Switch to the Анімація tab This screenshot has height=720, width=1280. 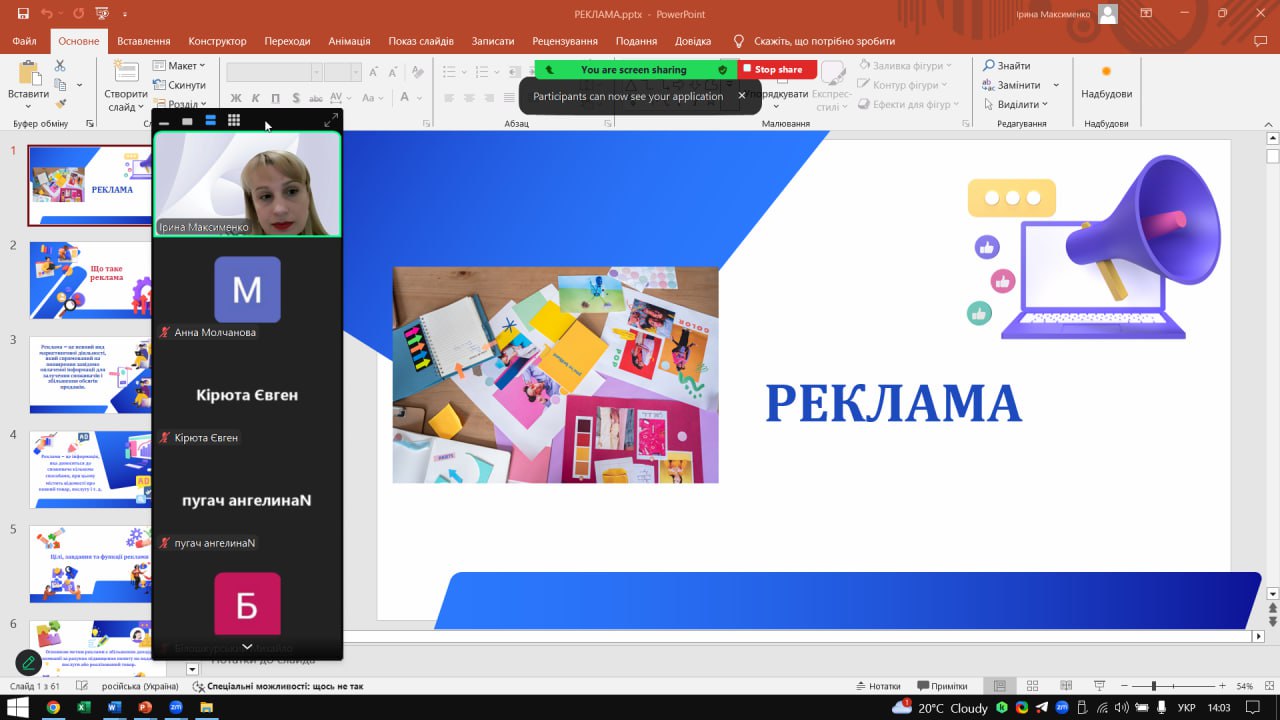(x=349, y=41)
